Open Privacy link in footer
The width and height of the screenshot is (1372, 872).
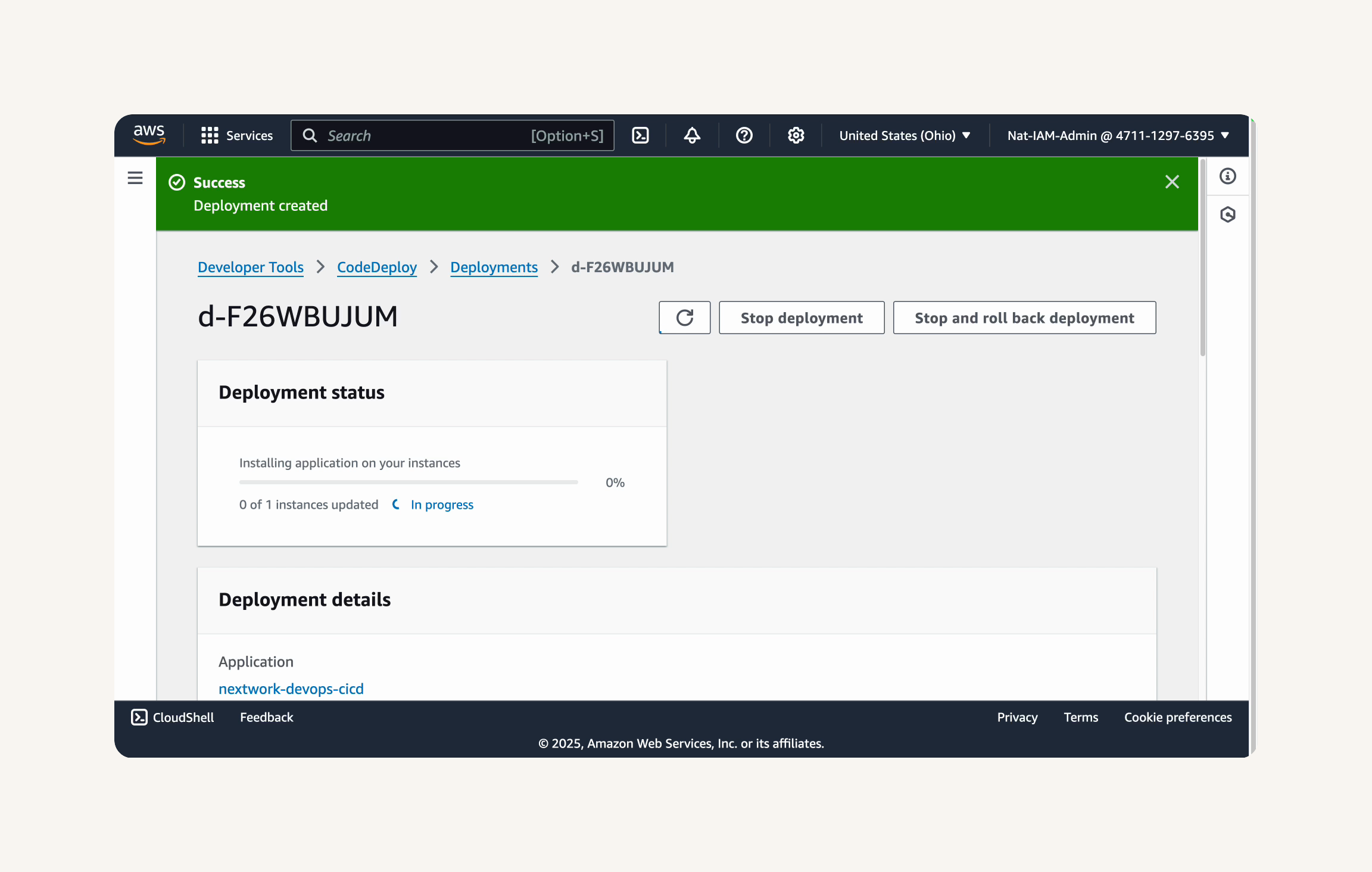(1017, 717)
